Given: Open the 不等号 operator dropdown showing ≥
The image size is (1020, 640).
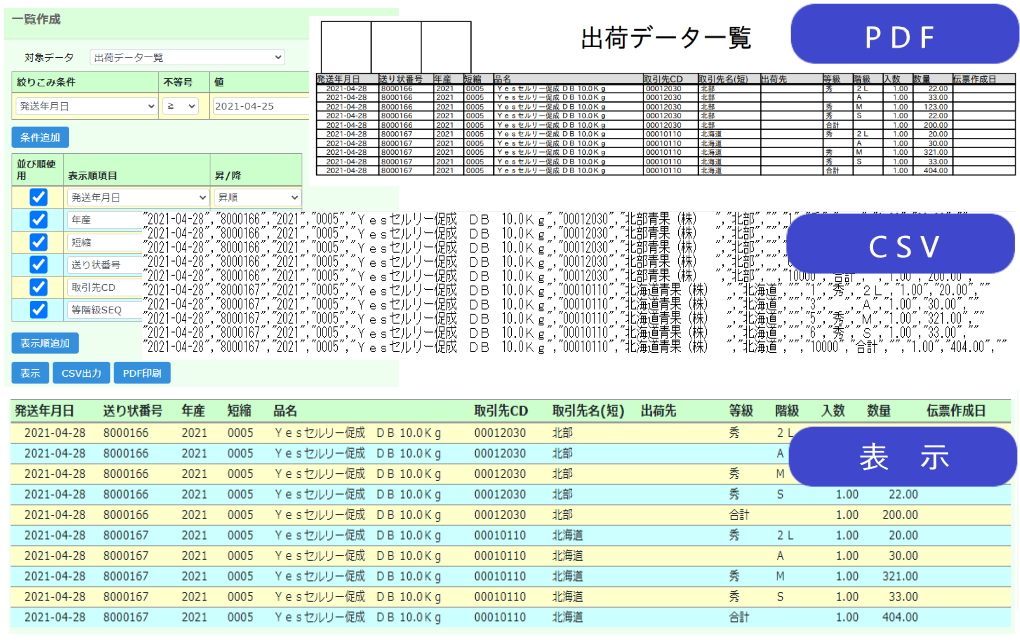Looking at the screenshot, I should [180, 106].
